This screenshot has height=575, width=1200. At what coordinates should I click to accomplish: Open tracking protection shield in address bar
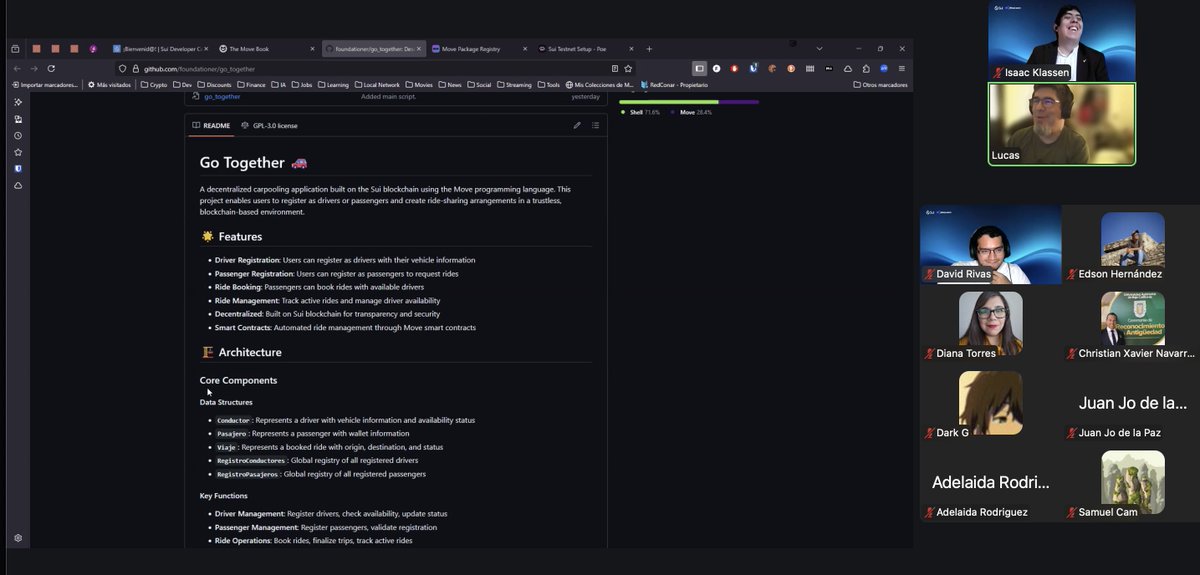(123, 69)
